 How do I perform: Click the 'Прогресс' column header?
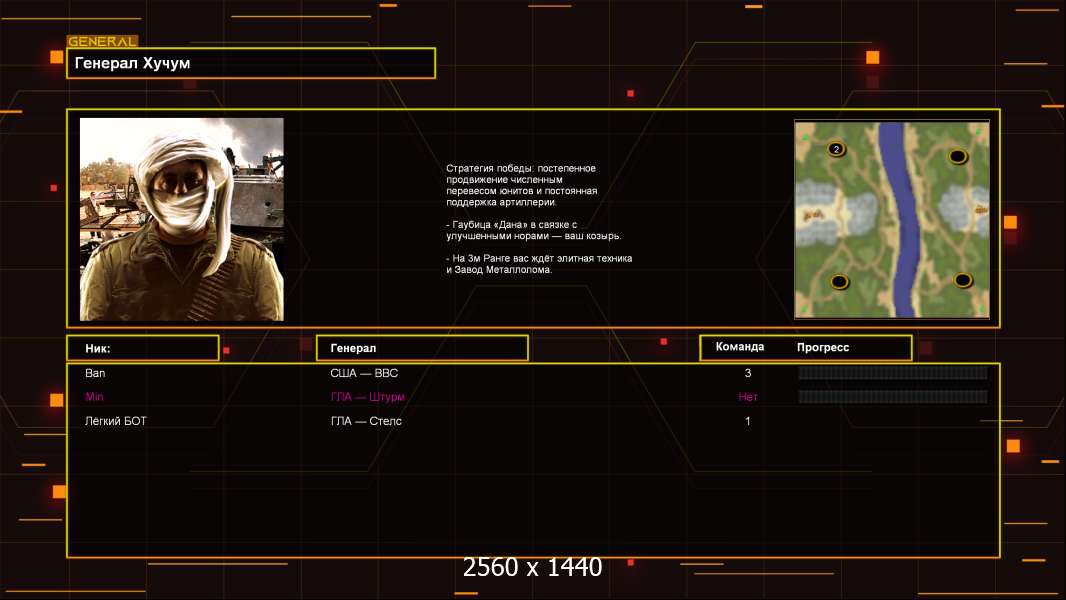[x=823, y=347]
